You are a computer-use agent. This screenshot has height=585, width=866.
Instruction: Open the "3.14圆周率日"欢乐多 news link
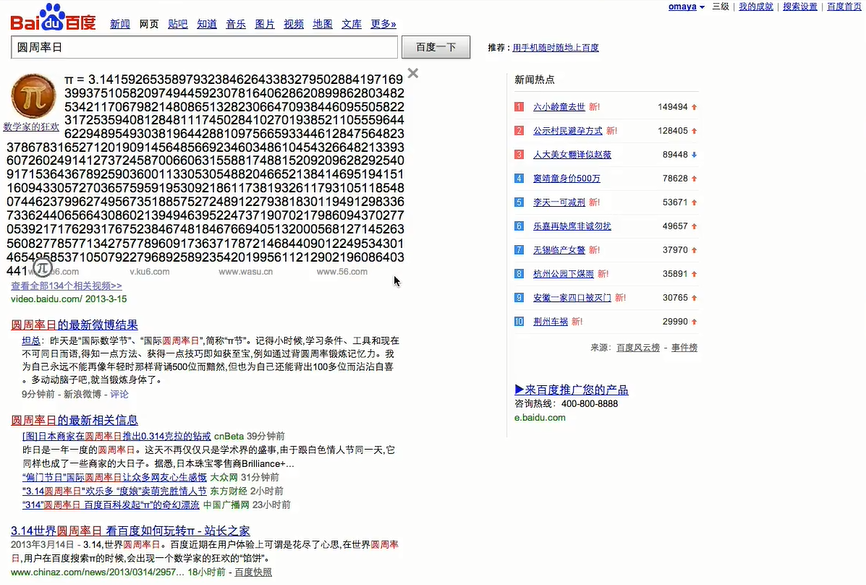pyautogui.click(x=114, y=491)
